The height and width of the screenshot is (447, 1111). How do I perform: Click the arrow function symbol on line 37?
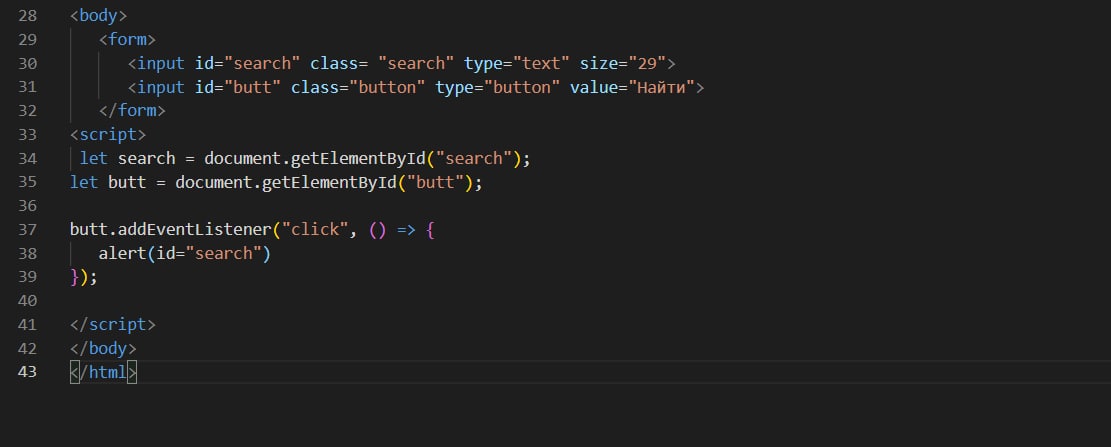point(407,230)
